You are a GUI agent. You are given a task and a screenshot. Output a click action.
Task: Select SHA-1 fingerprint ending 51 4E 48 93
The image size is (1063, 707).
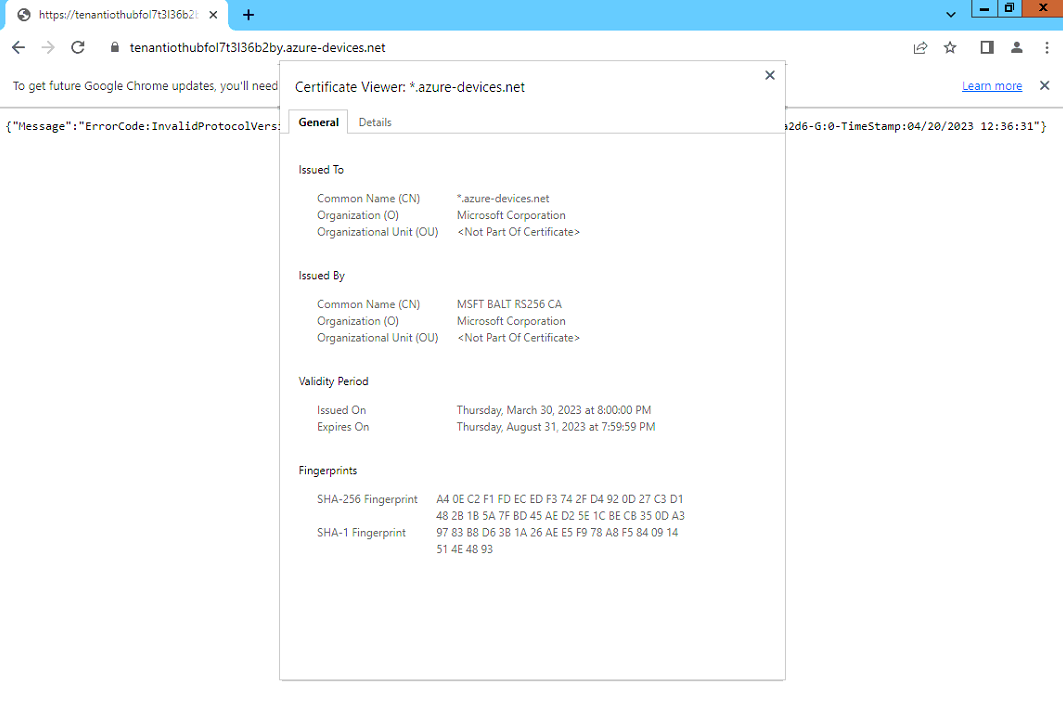tap(464, 549)
